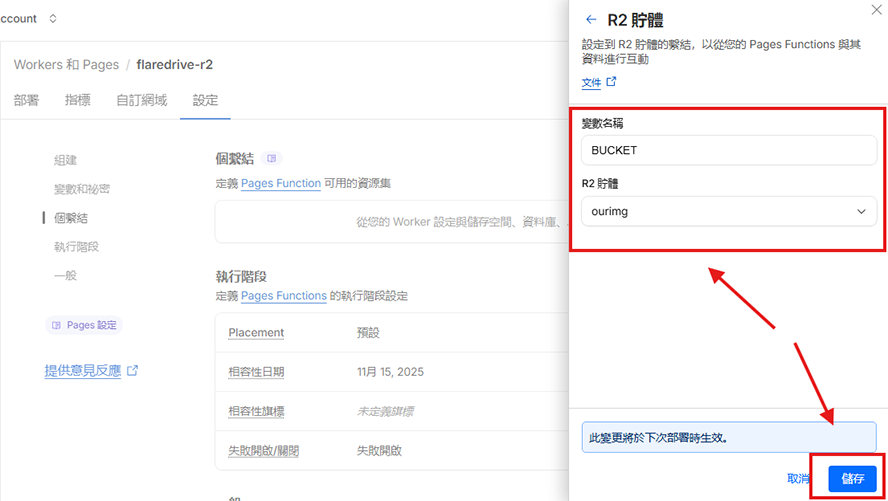Open the ourimg R2 bucket dropdown
The height and width of the screenshot is (501, 888).
pyautogui.click(x=729, y=211)
